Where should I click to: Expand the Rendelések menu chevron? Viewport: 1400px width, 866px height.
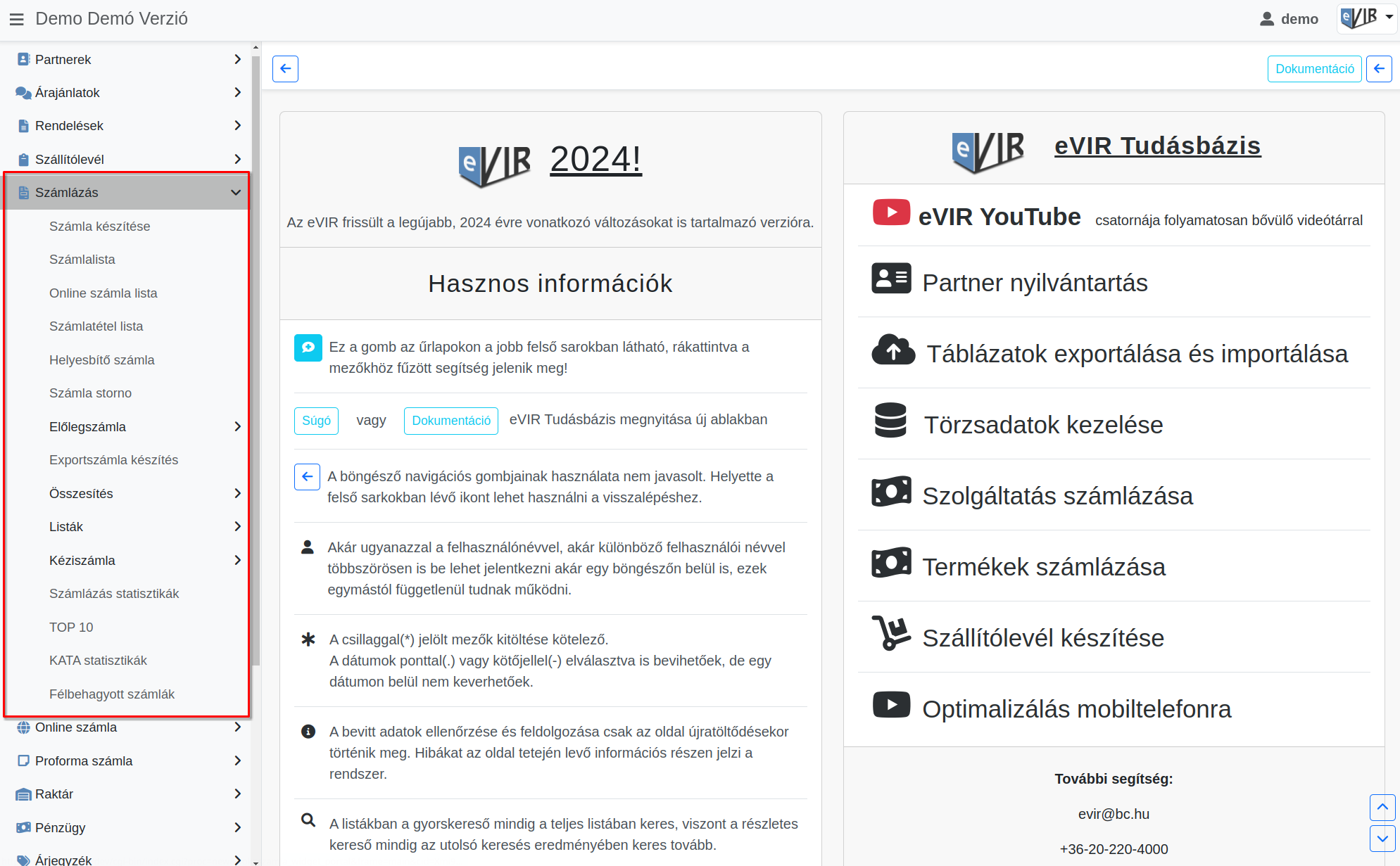point(237,126)
